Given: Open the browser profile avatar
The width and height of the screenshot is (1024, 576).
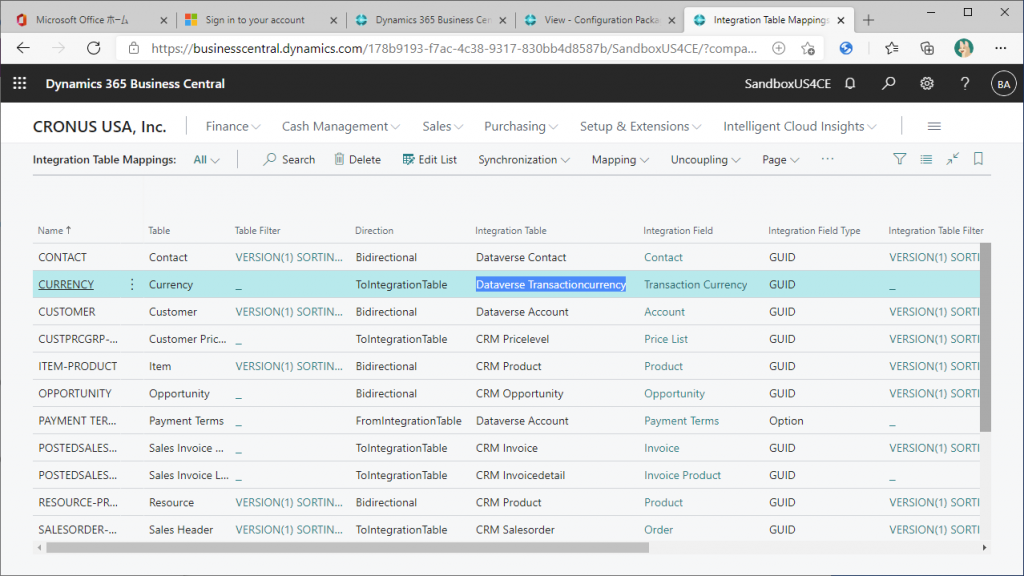Looking at the screenshot, I should 963,48.
